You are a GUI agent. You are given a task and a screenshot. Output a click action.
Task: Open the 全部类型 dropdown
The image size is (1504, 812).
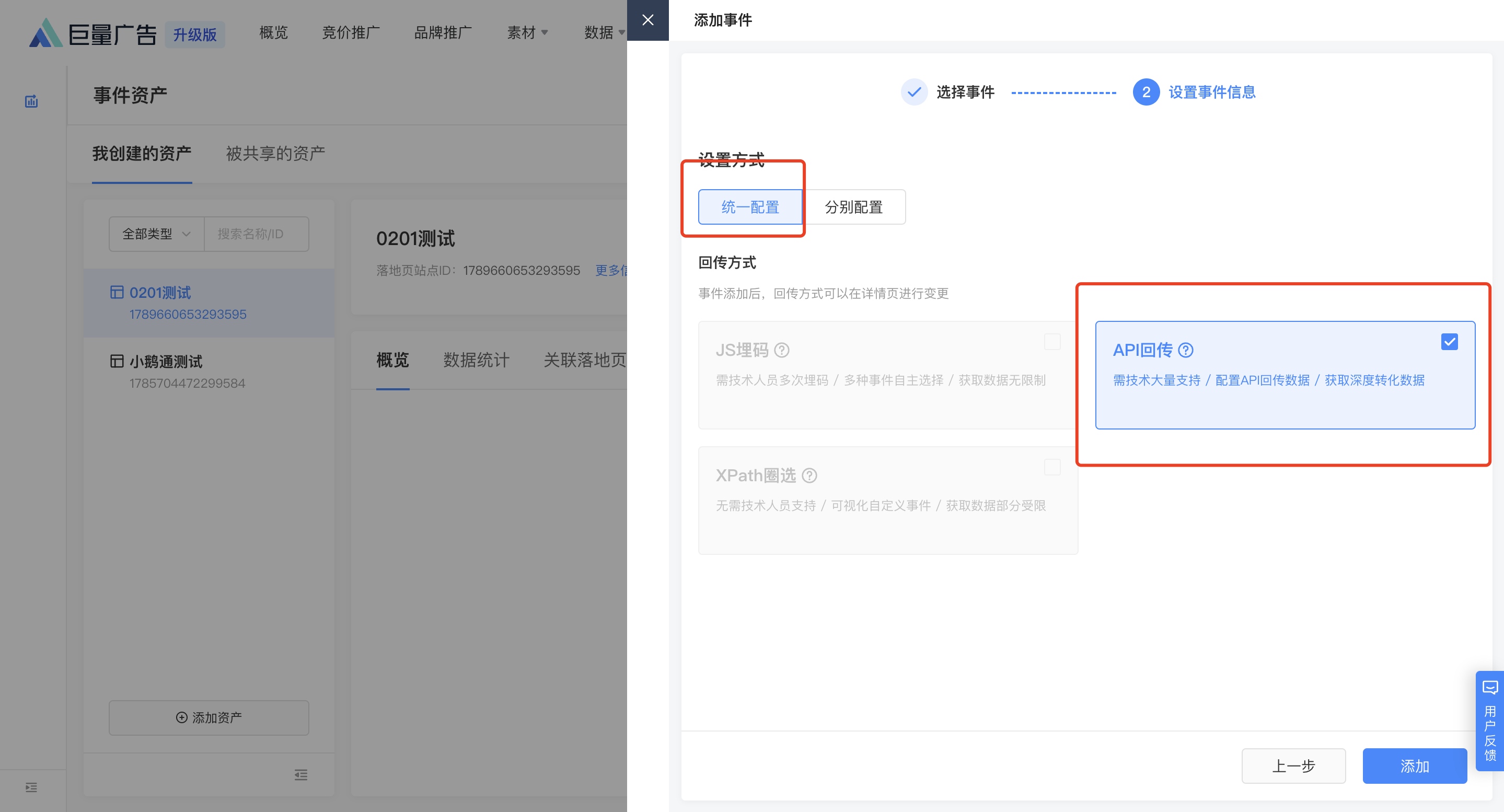[x=156, y=234]
